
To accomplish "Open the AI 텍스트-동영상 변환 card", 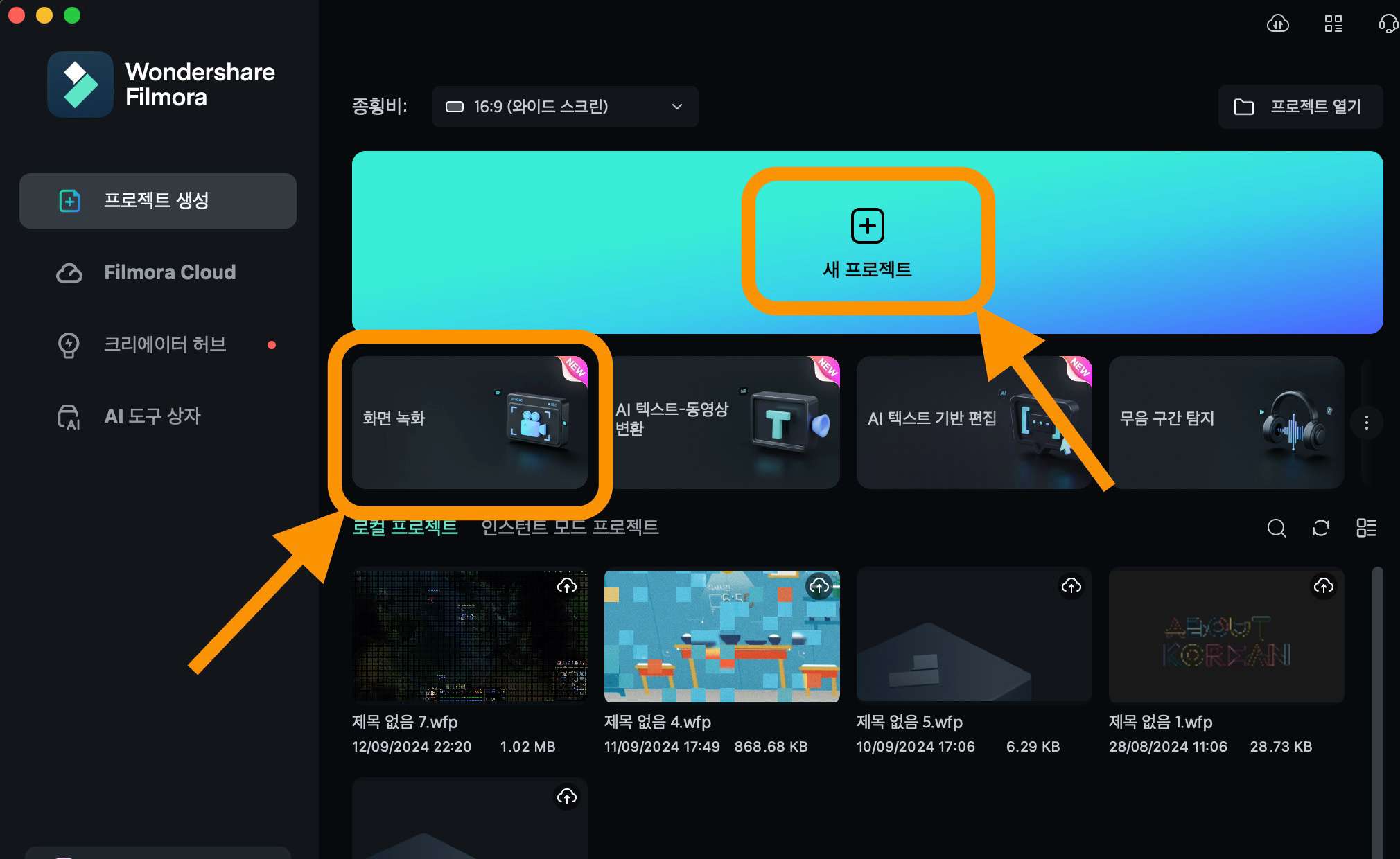I will 722,423.
